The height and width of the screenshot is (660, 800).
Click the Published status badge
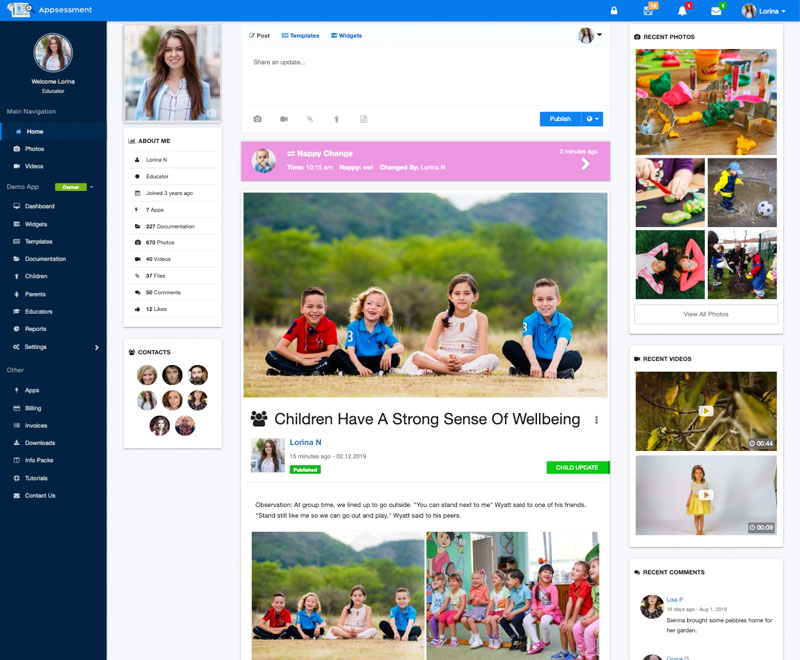point(305,469)
